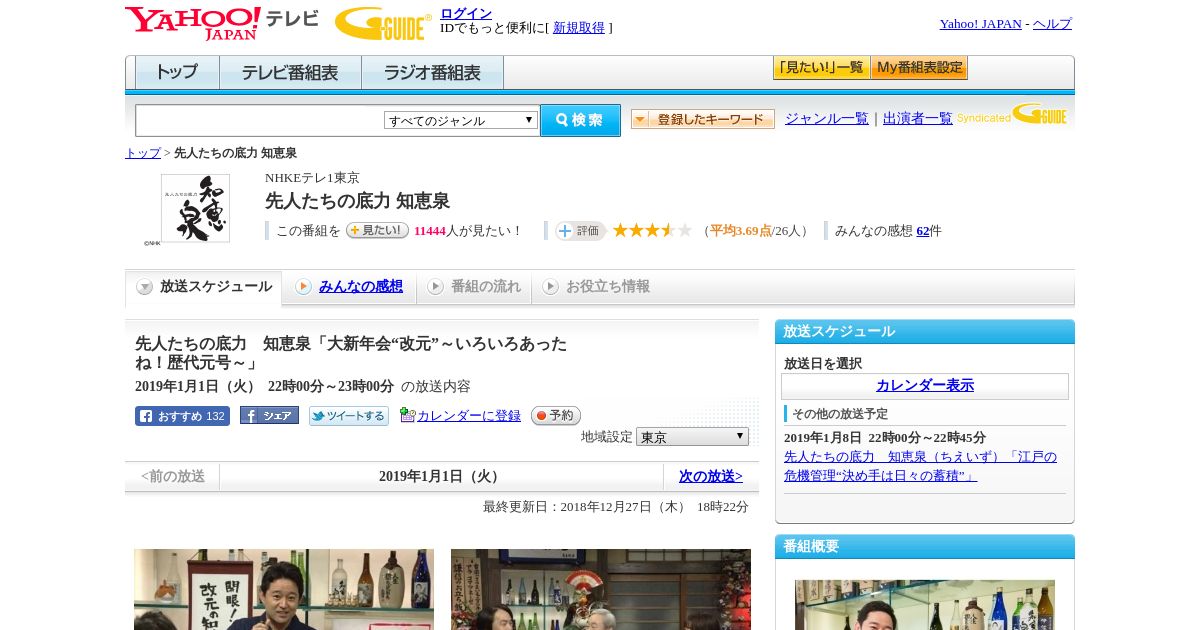Click the calendar icon beside カレンダーに登録
1200x630 pixels.
click(407, 415)
